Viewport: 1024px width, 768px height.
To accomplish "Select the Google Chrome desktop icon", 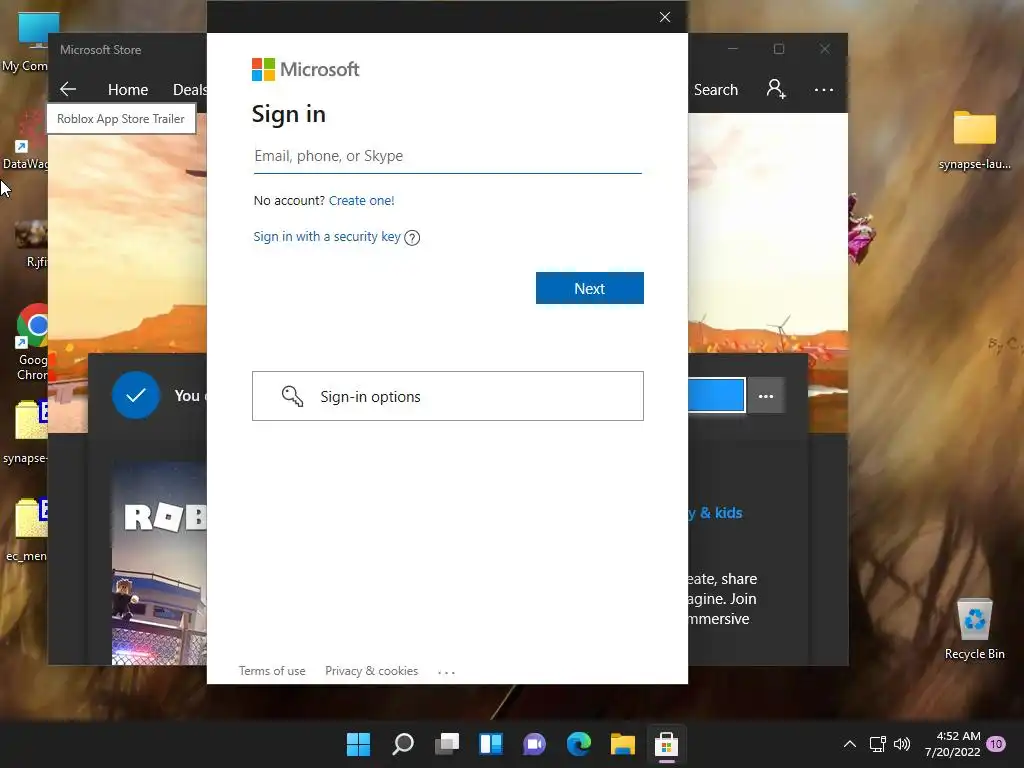I will pos(31,342).
